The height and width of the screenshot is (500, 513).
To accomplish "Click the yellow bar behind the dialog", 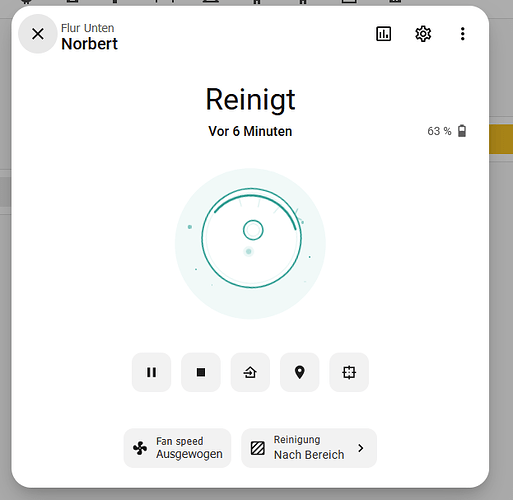I will [501, 139].
